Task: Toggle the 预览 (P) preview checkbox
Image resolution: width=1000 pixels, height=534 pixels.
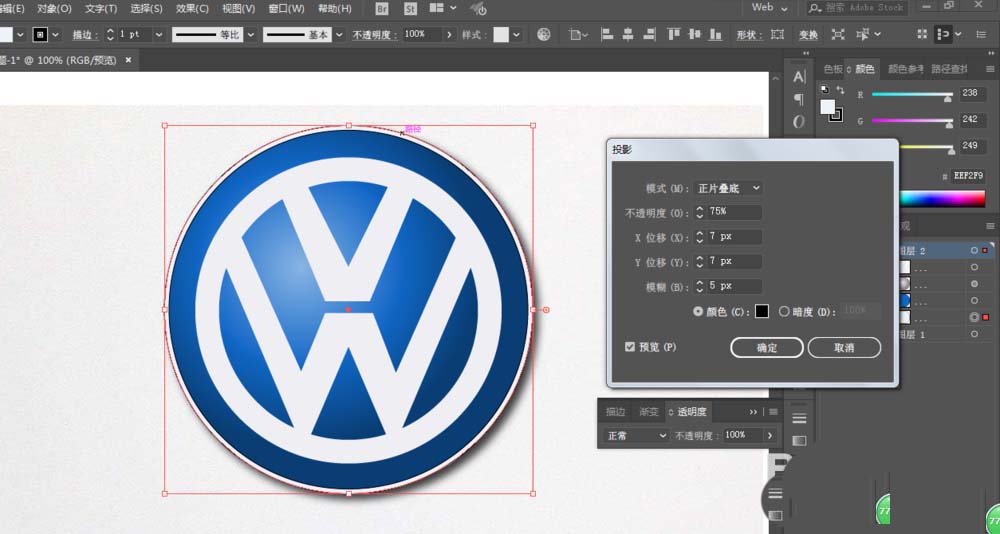Action: (630, 347)
